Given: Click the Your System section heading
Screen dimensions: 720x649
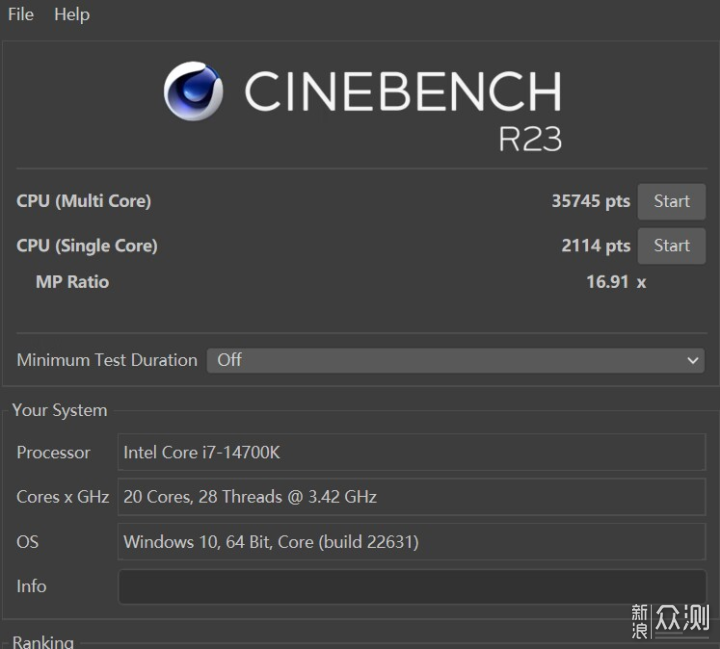Looking at the screenshot, I should point(60,410).
